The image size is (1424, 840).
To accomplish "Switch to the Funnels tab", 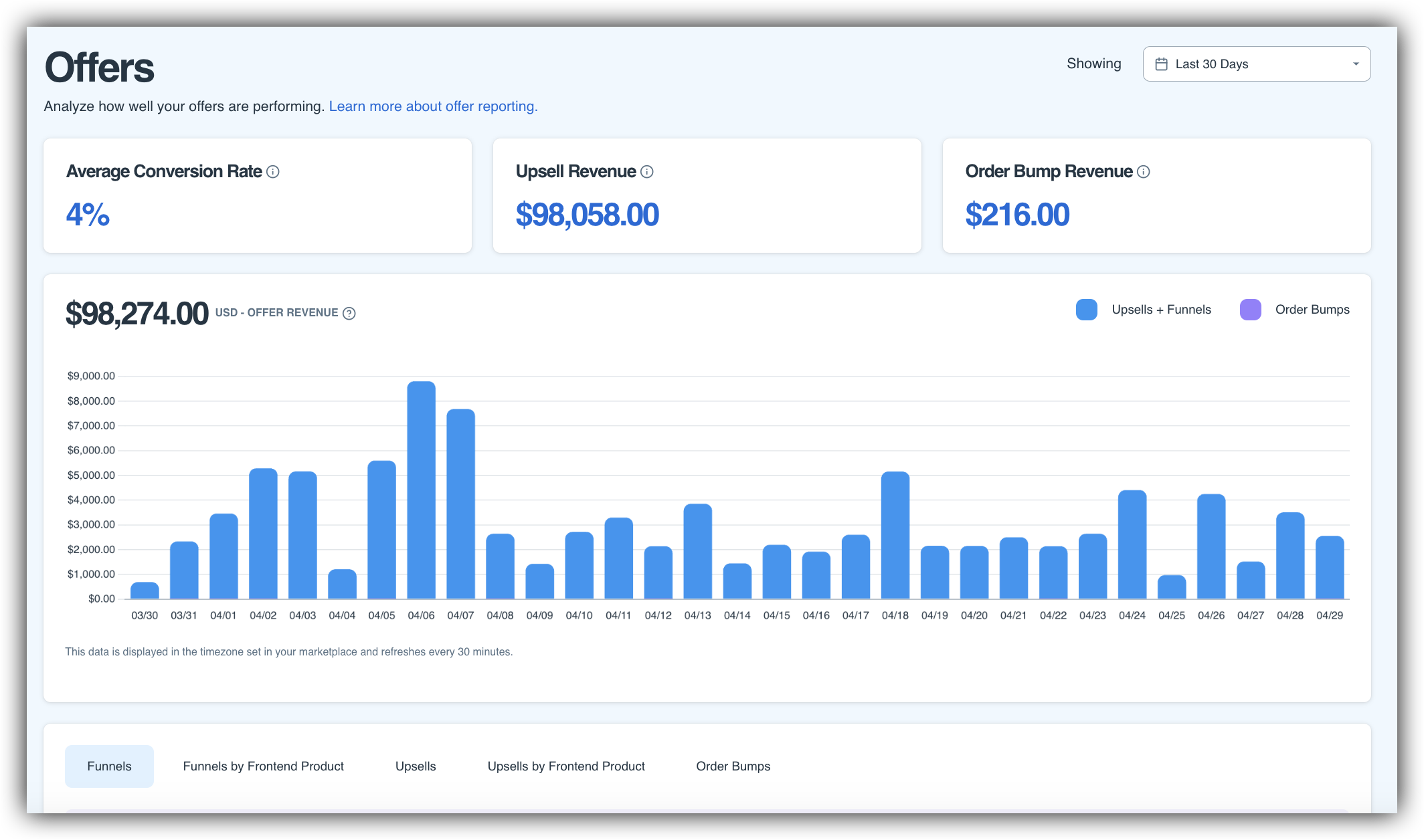I will [x=109, y=766].
